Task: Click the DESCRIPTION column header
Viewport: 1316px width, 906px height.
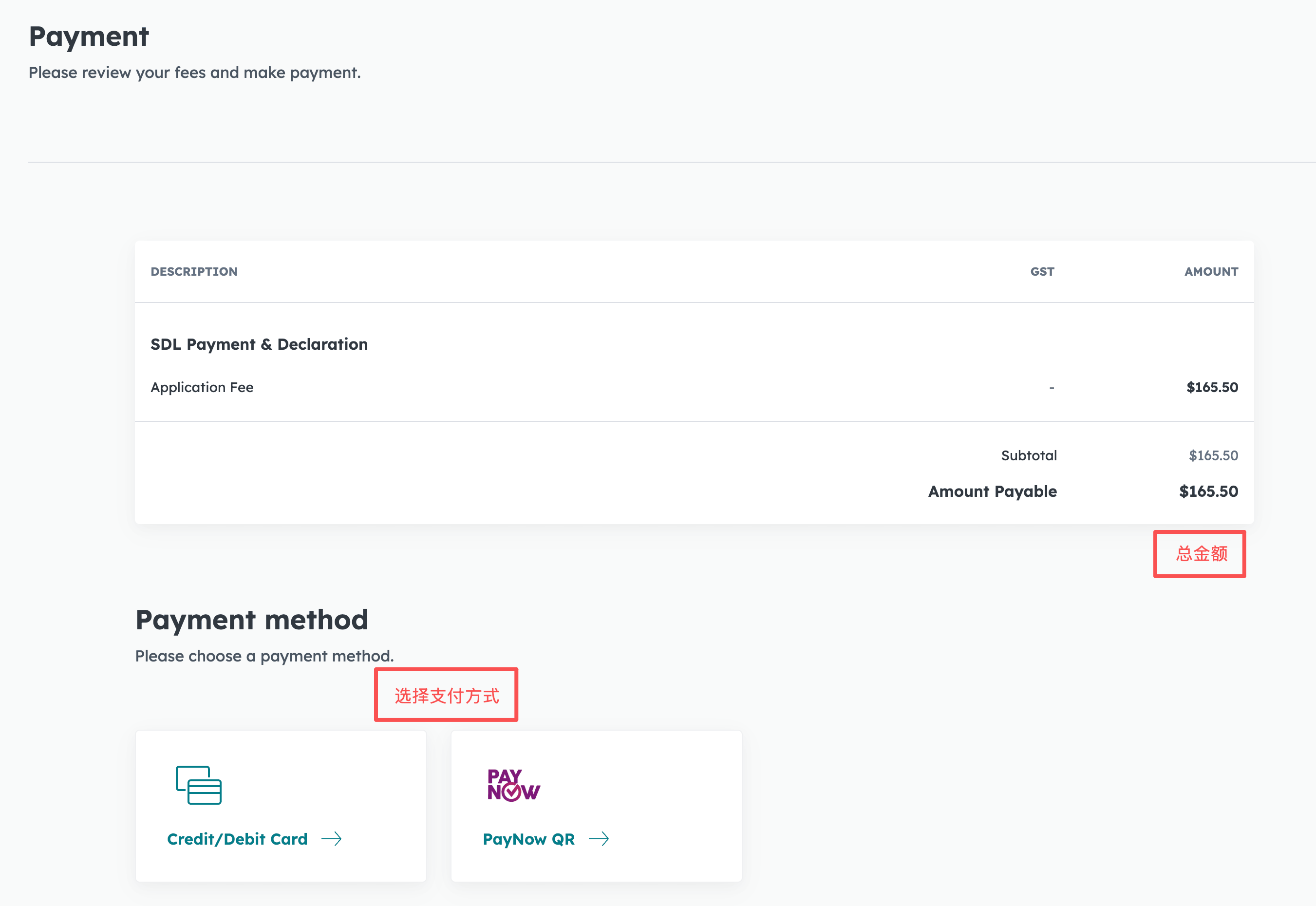Action: coord(194,272)
